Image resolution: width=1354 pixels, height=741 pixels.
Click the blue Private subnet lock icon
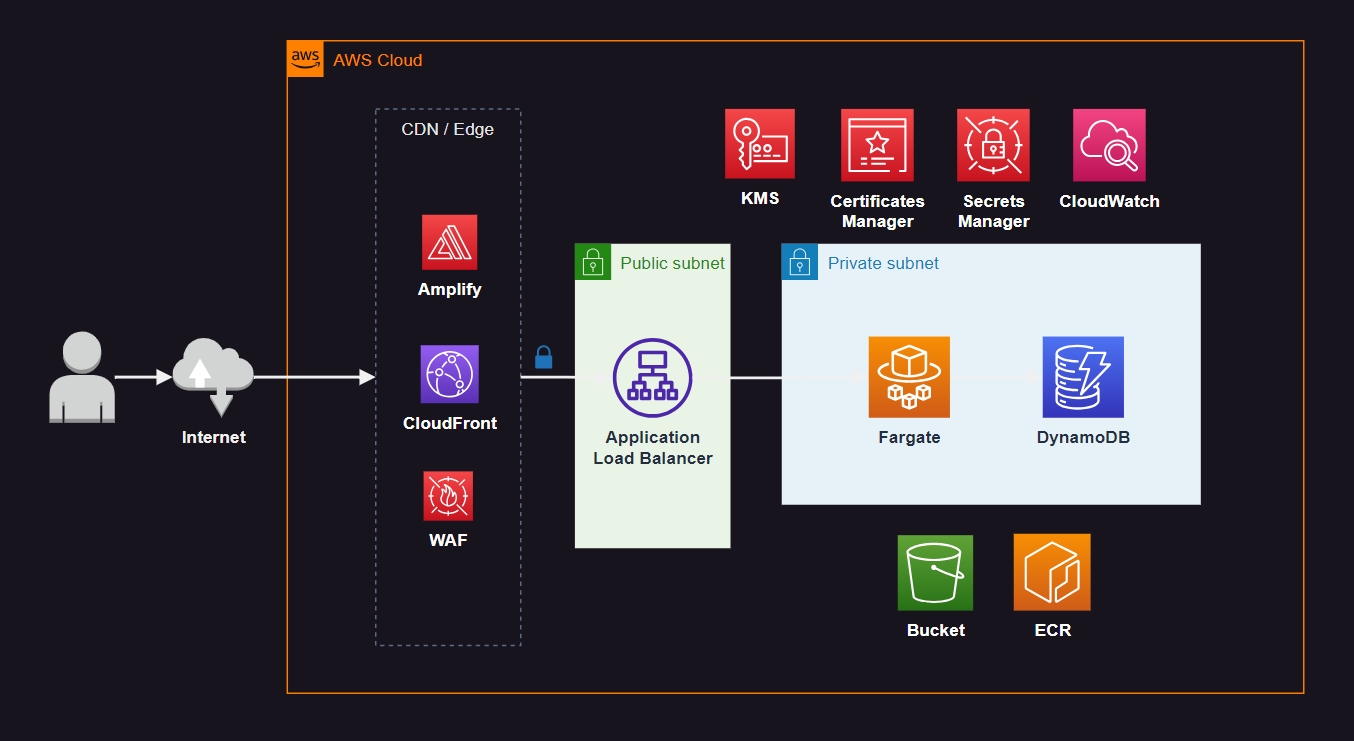799,262
